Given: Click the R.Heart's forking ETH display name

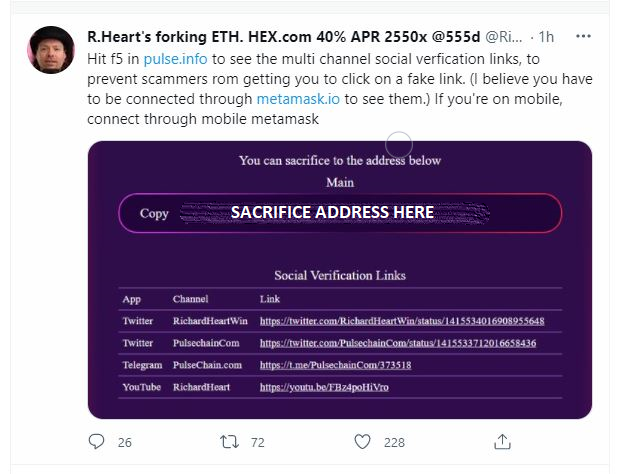Looking at the screenshot, I should [x=284, y=37].
